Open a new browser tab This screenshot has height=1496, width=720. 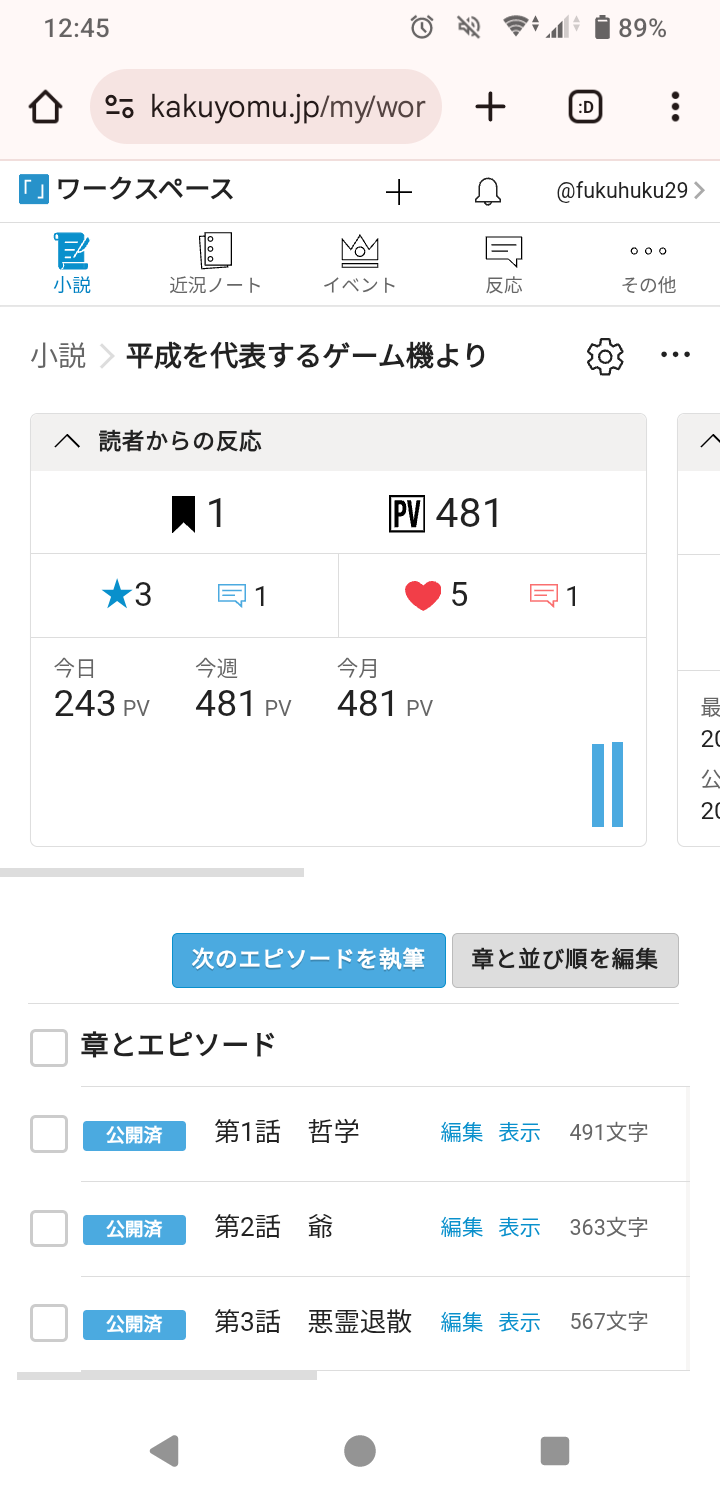490,107
